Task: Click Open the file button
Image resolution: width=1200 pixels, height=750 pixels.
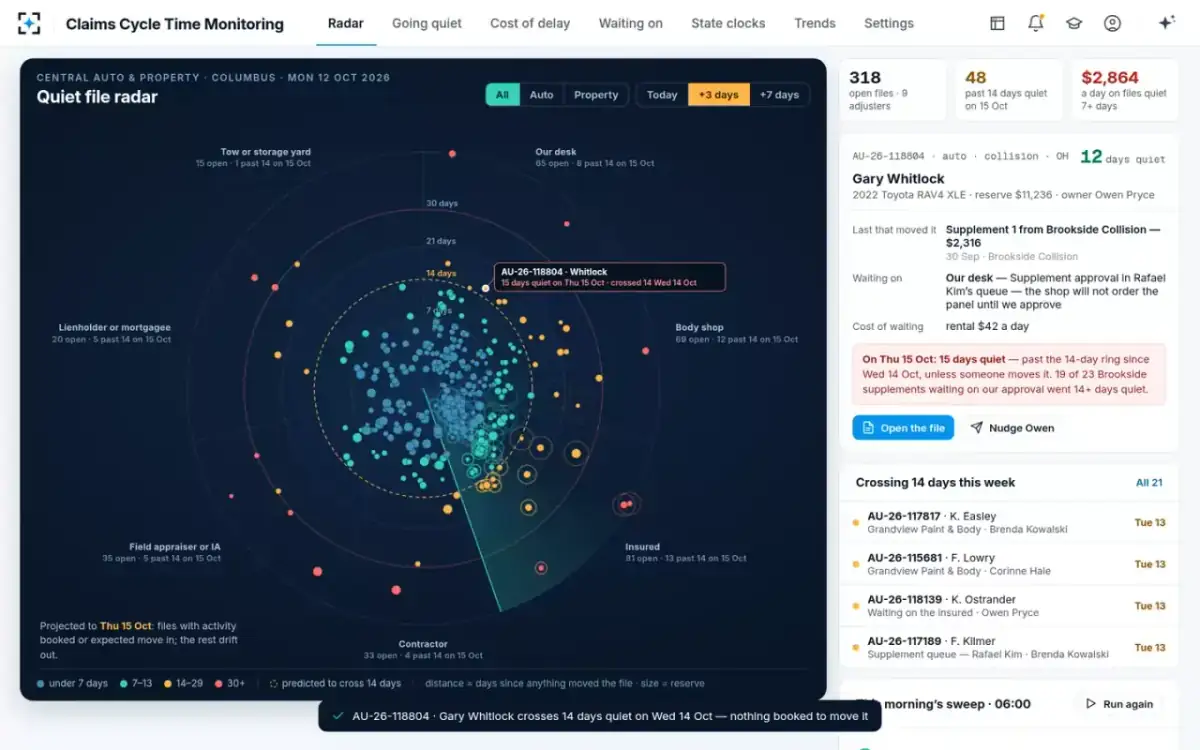Action: 903,428
